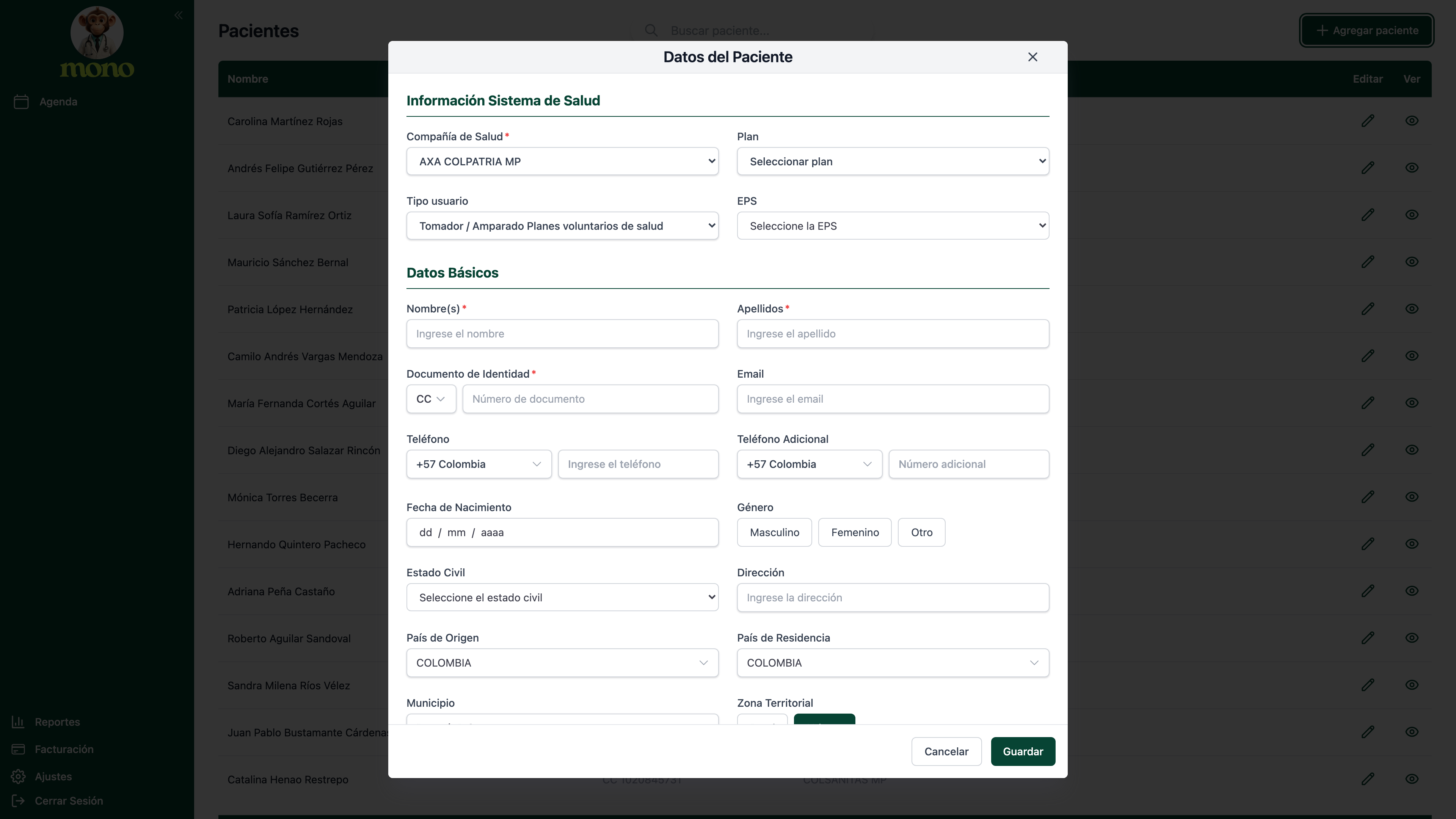Click the Cancelar button
Viewport: 1456px width, 819px height.
946,752
